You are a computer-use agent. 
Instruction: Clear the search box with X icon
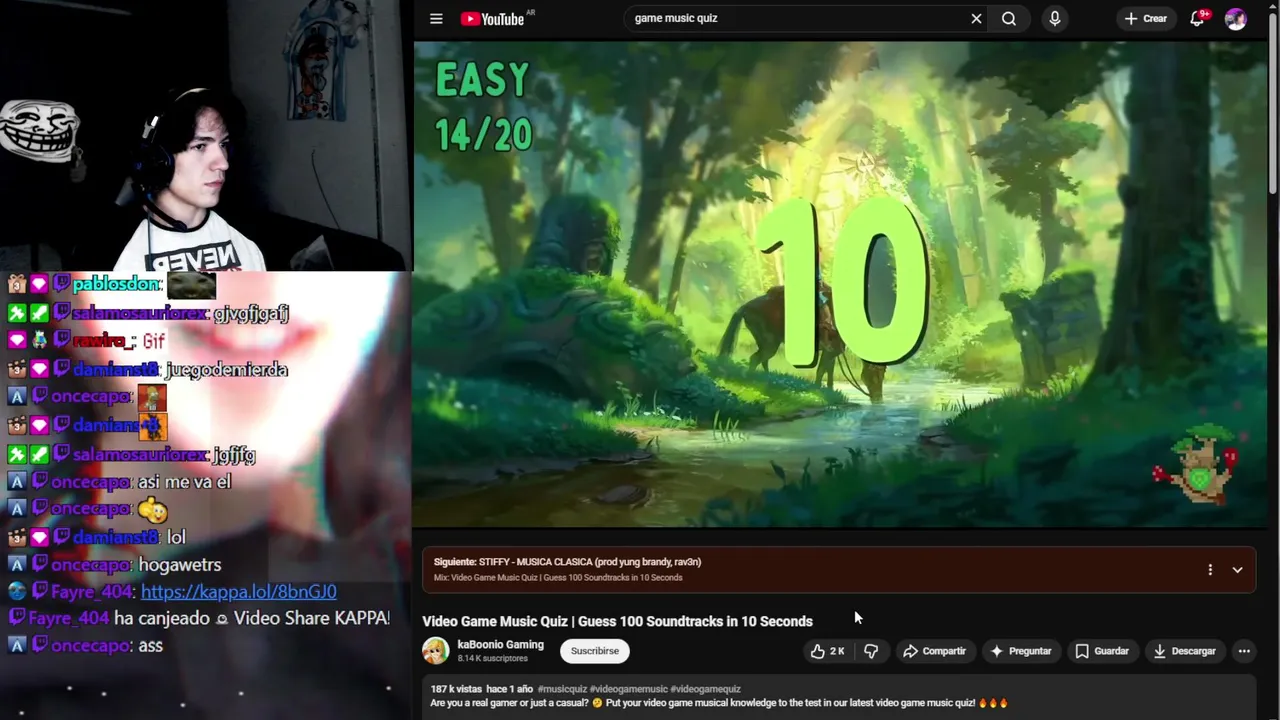coord(976,18)
